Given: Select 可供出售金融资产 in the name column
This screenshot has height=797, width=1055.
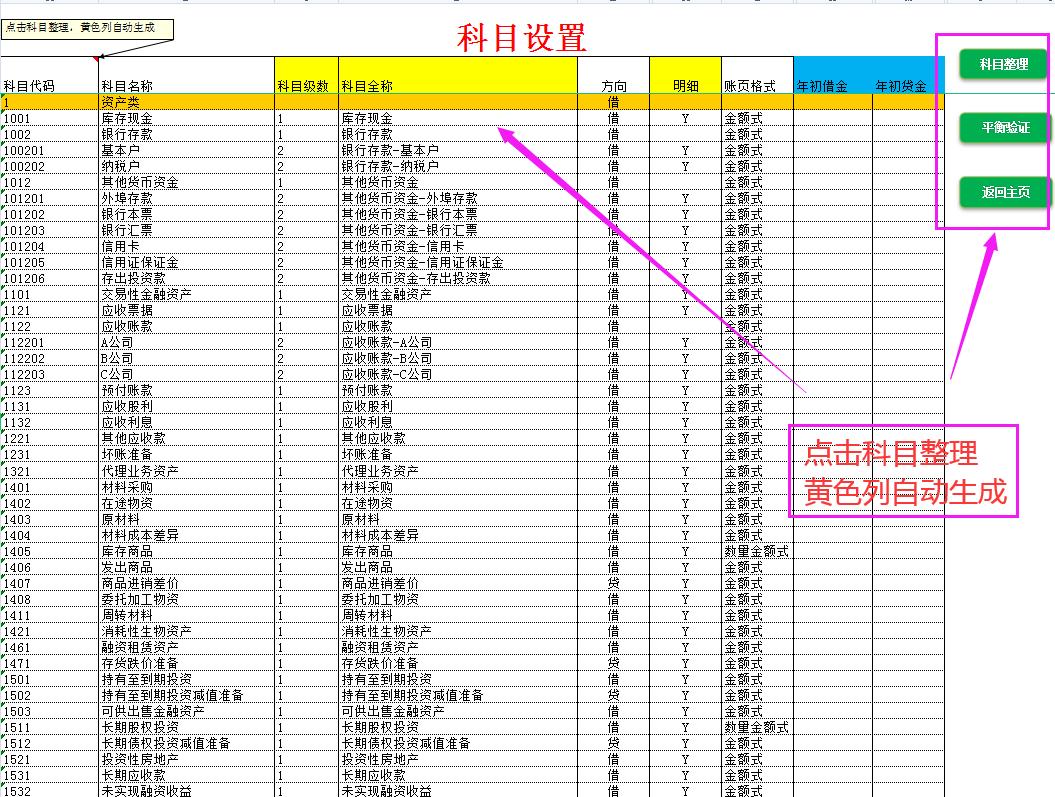Looking at the screenshot, I should click(186, 712).
